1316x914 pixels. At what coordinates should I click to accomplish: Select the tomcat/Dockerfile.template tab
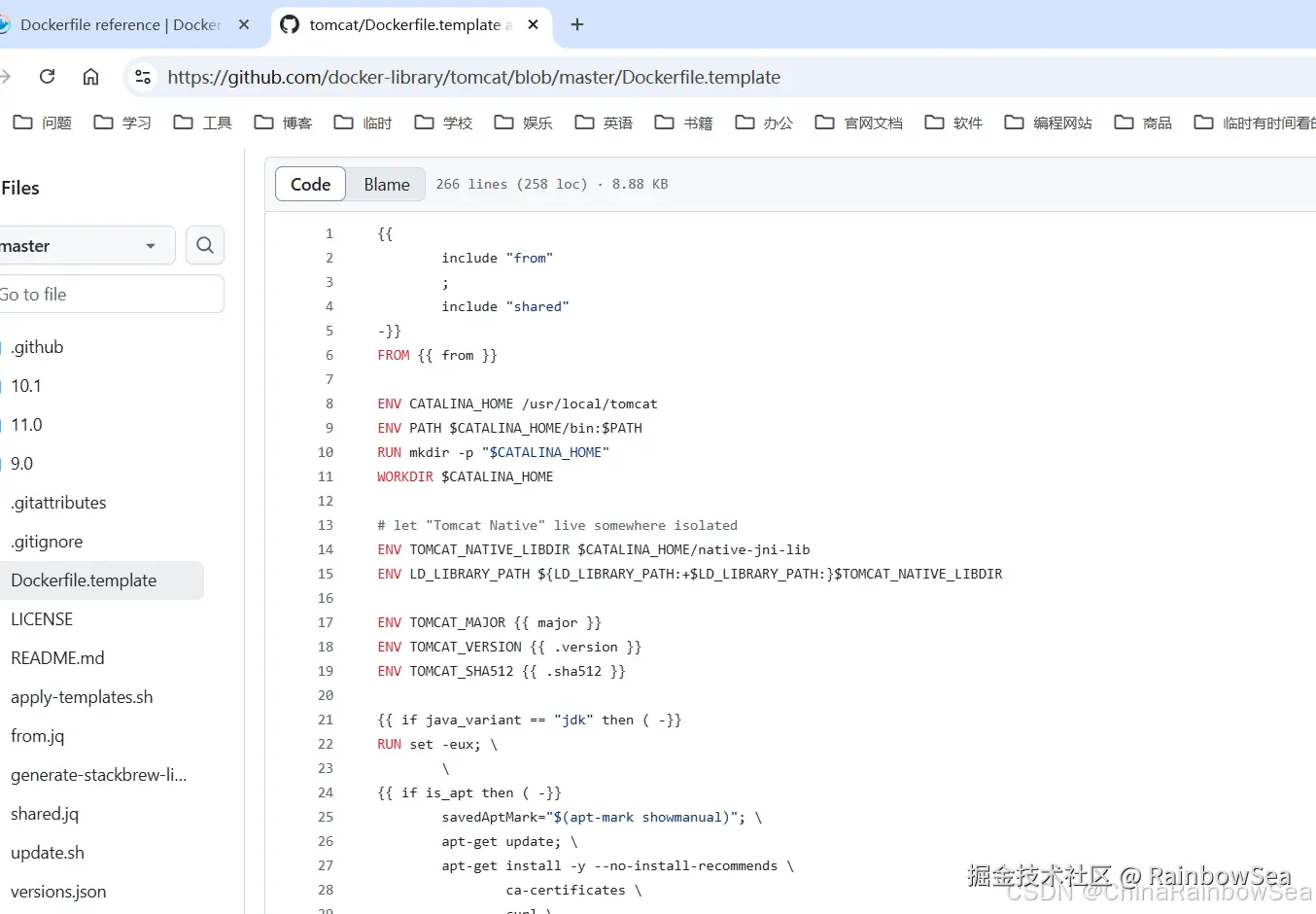411,24
